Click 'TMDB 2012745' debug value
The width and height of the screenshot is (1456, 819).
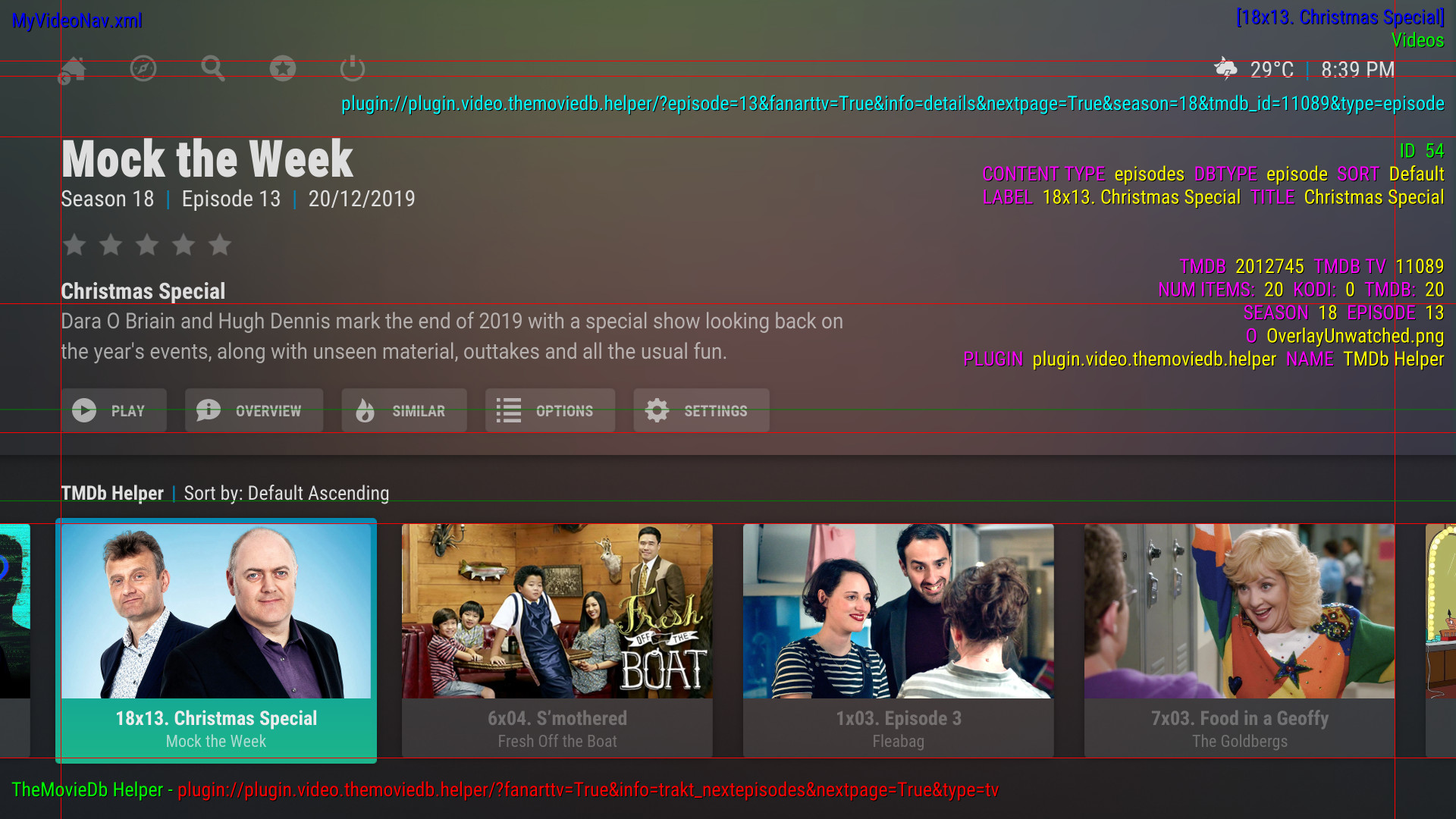point(1241,267)
